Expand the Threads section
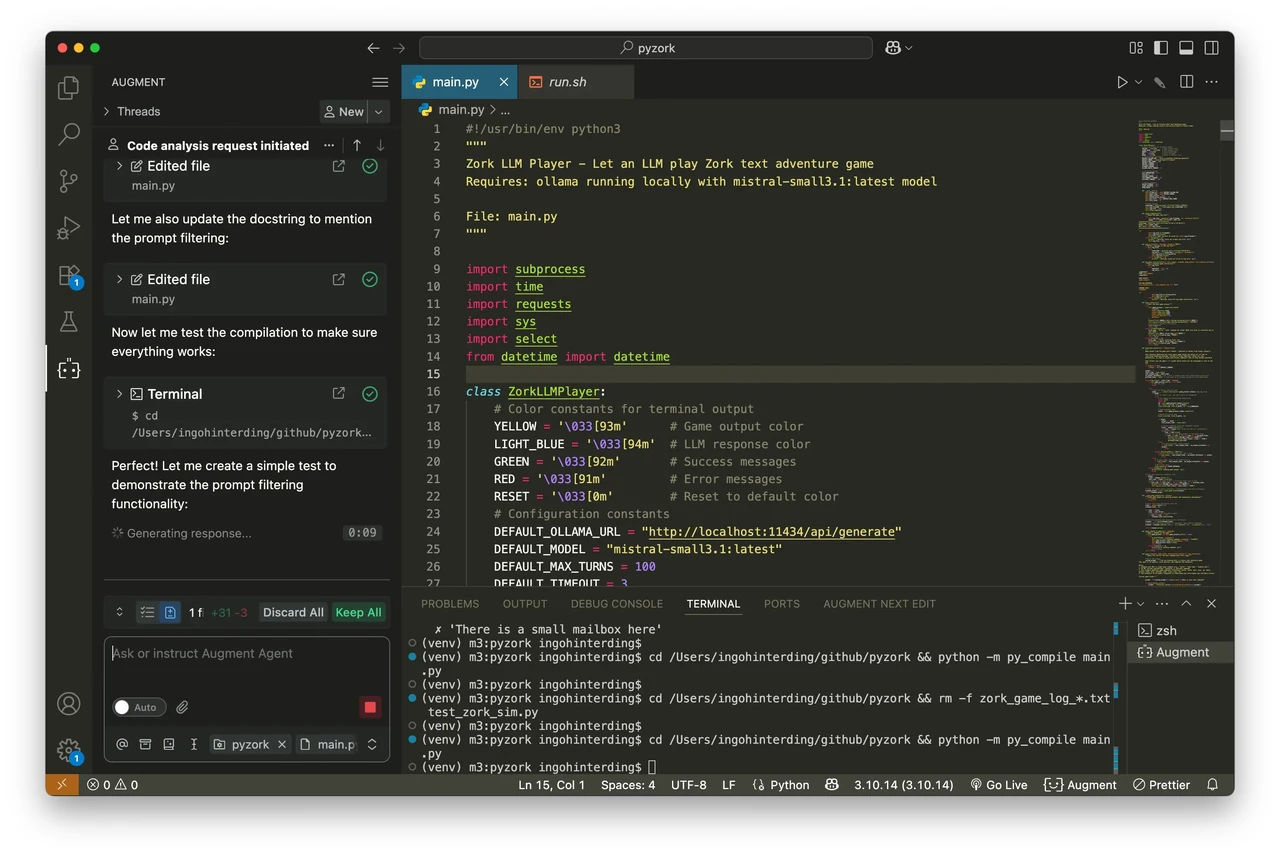The image size is (1280, 856). 131,111
